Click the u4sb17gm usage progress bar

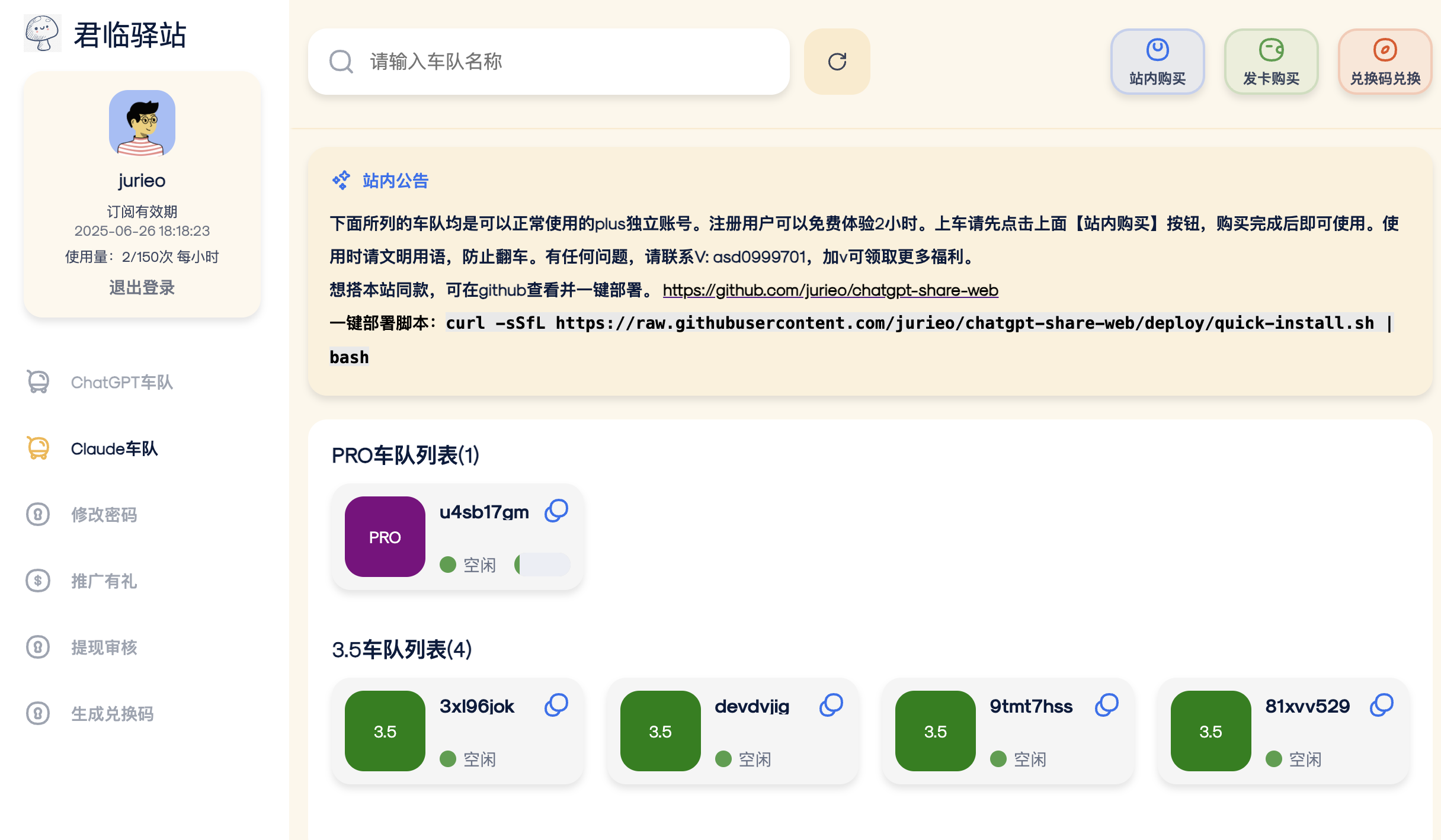coord(542,565)
